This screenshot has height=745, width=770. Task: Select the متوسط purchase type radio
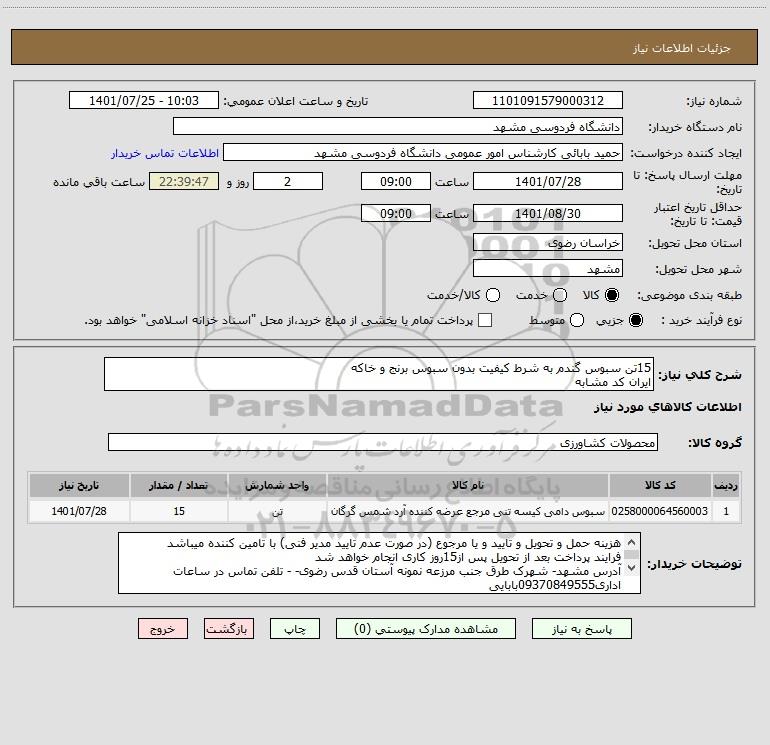577,320
